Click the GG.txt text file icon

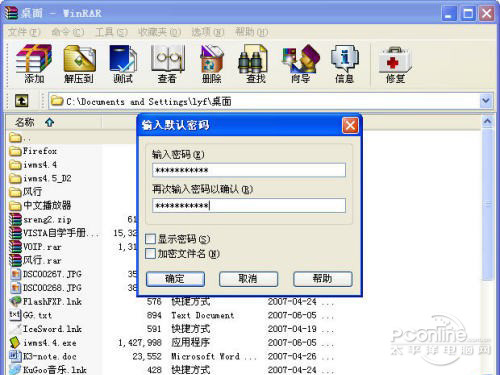(x=15, y=315)
